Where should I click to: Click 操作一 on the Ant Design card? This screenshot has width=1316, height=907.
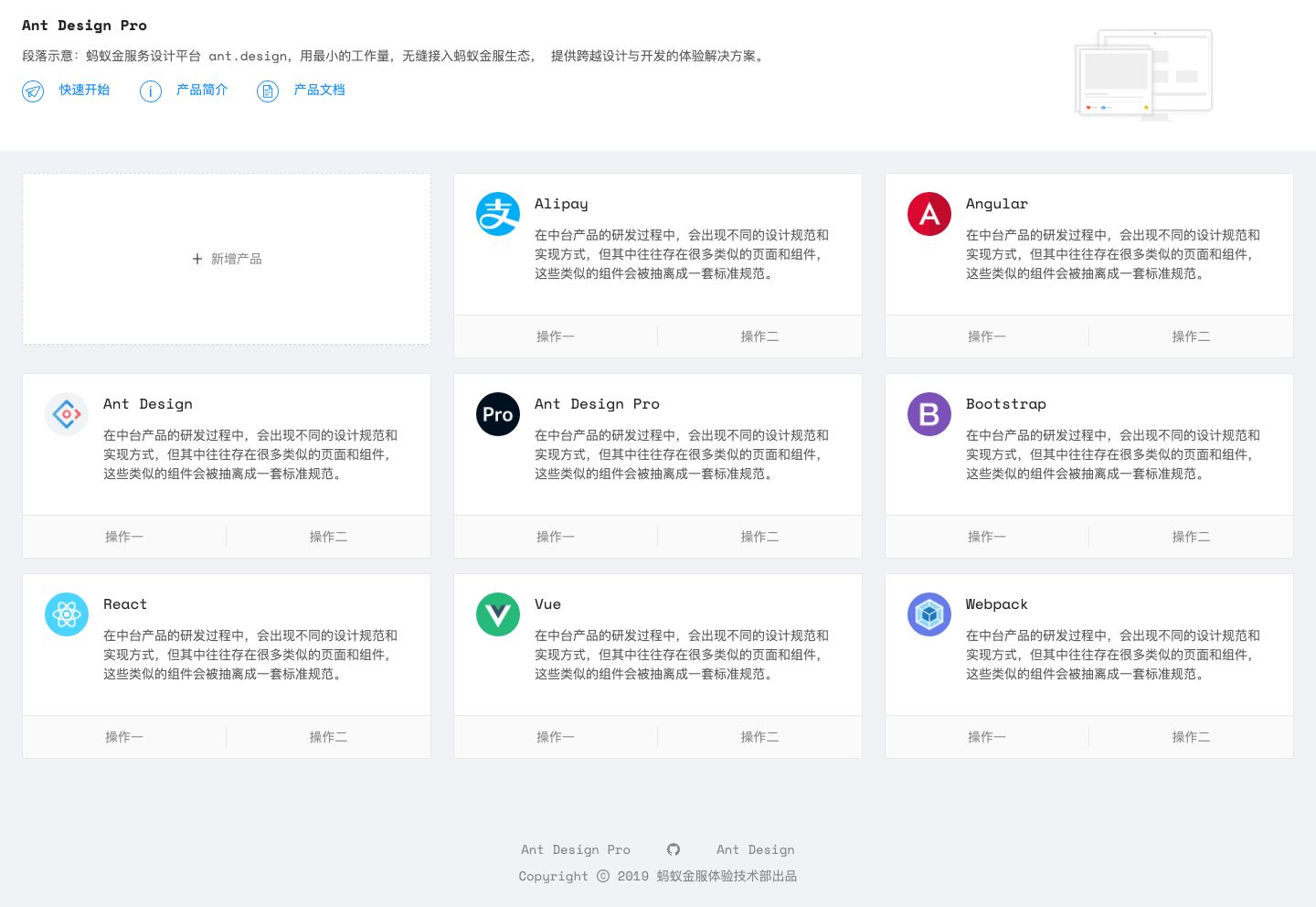point(124,537)
